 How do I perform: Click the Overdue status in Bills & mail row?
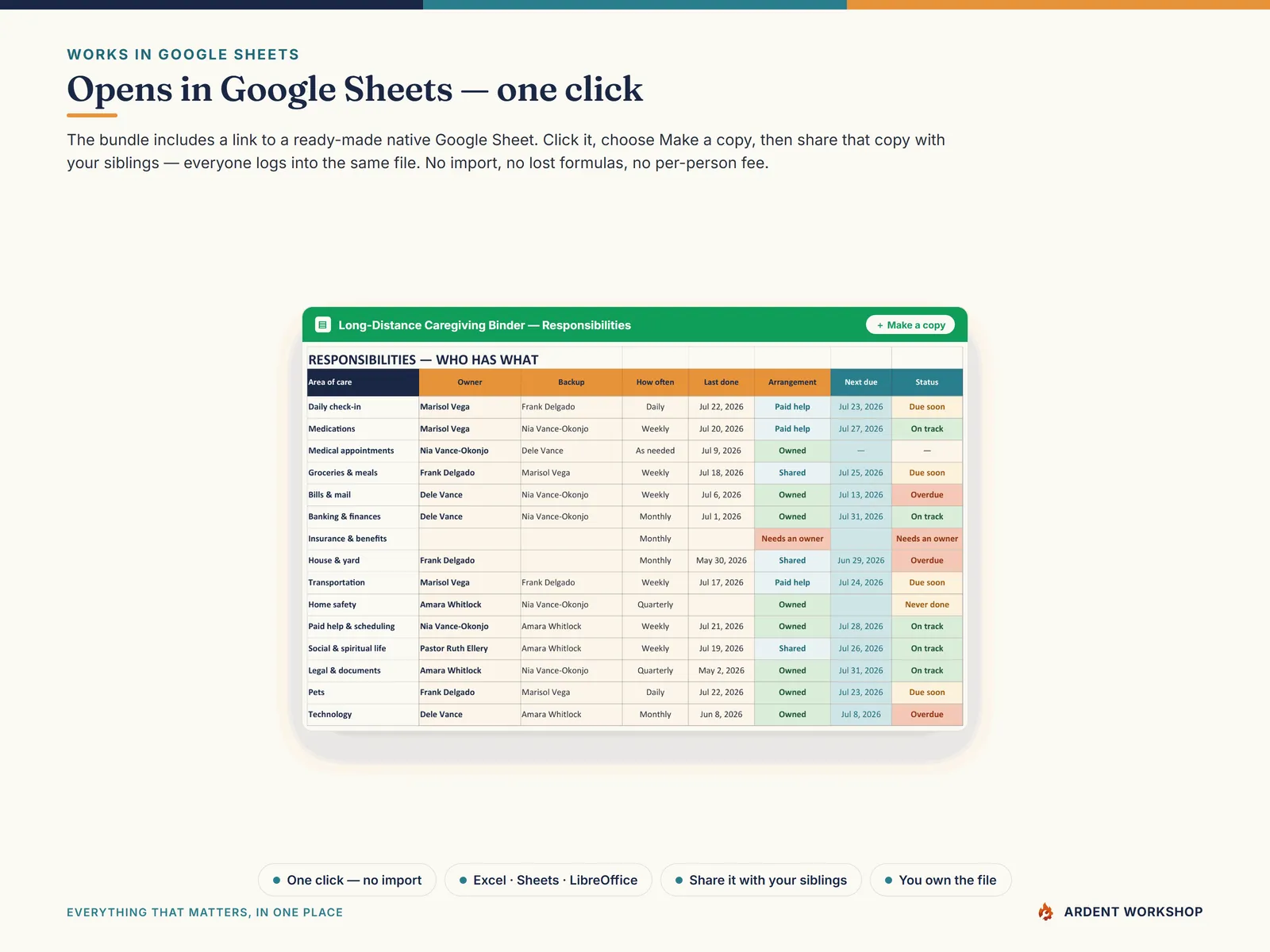click(x=927, y=495)
